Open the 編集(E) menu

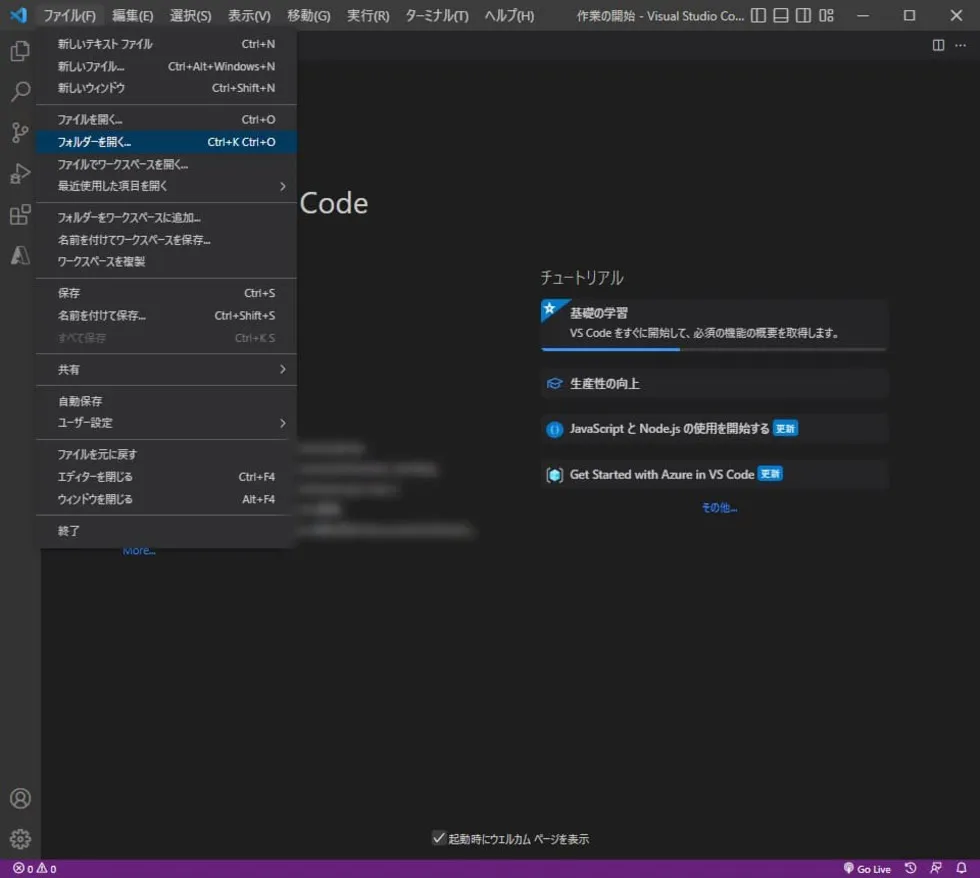tap(132, 16)
